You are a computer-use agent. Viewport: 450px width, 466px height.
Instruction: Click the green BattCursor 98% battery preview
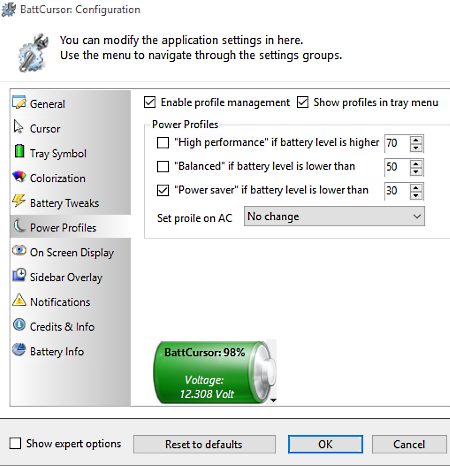(214, 372)
